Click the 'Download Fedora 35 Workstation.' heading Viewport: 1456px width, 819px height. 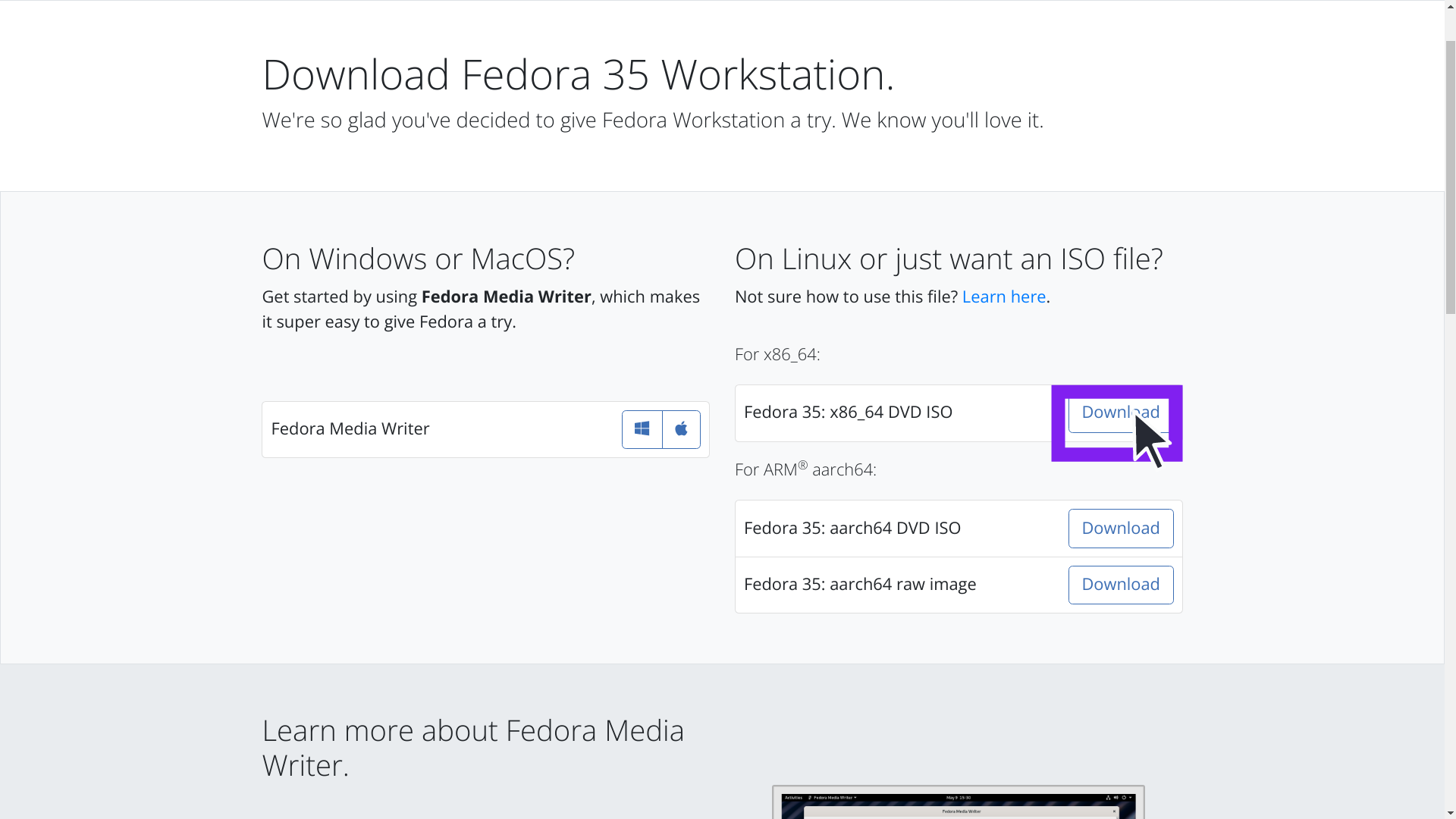tap(578, 74)
